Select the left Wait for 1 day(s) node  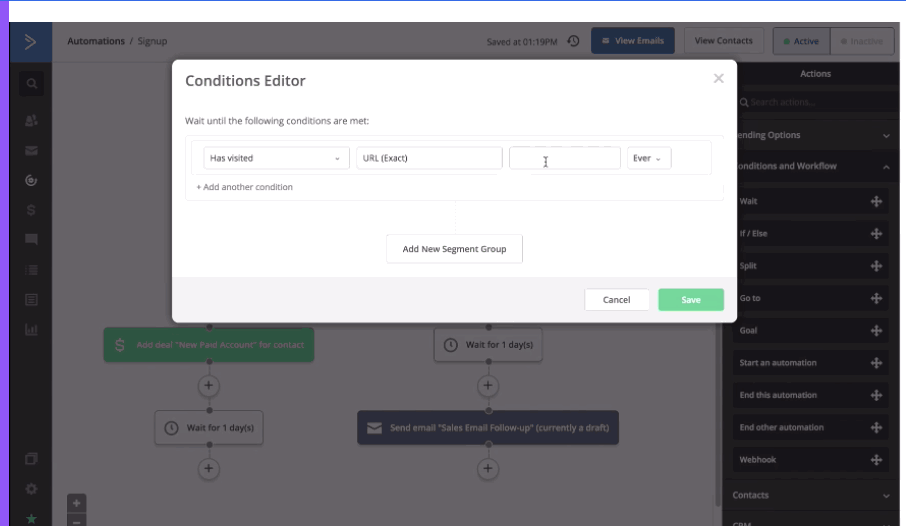click(x=209, y=428)
